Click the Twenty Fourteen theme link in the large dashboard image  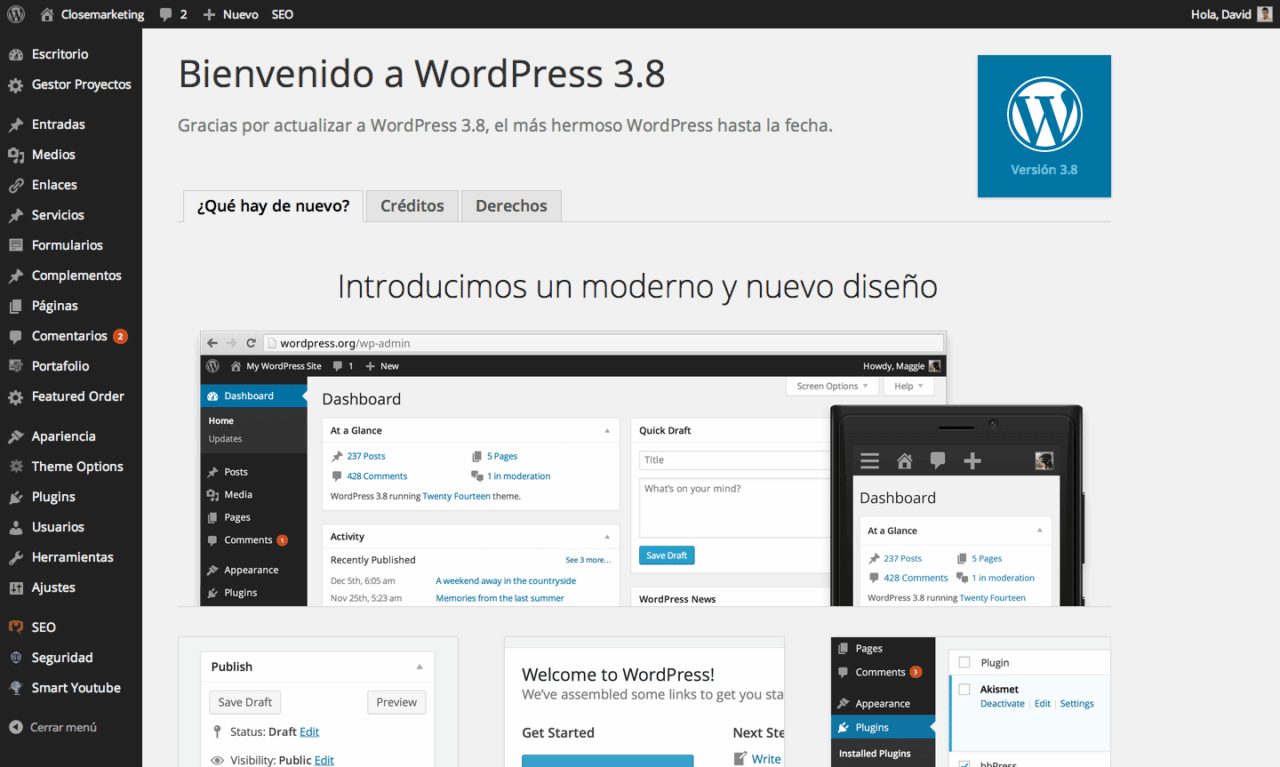click(456, 496)
